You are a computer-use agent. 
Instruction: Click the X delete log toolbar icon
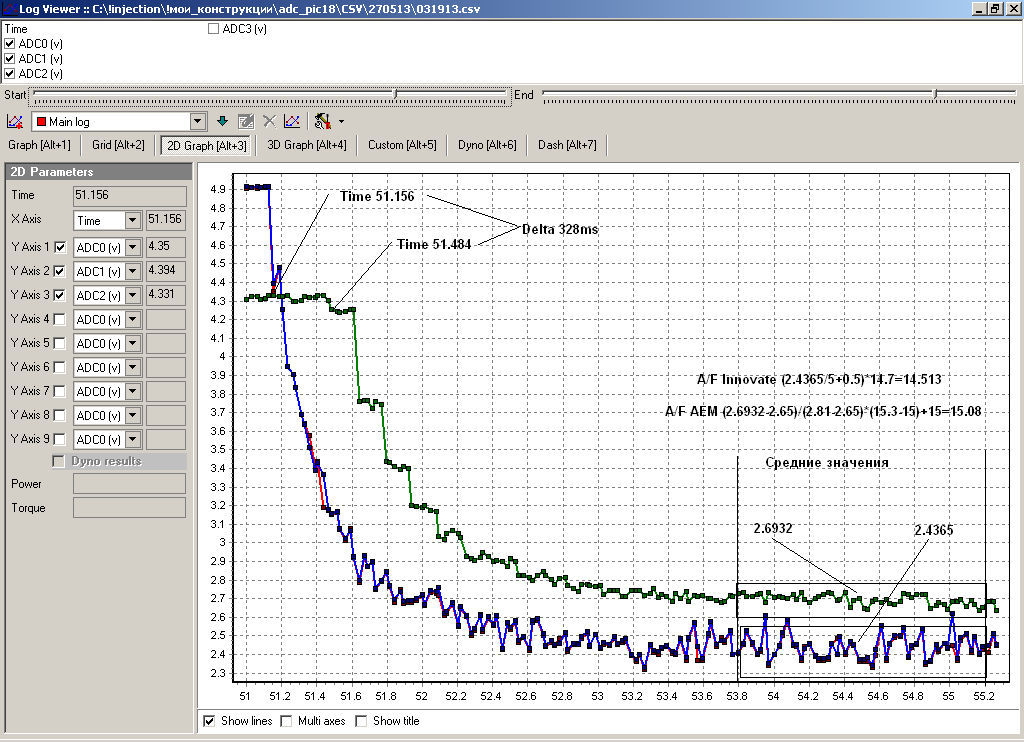pos(269,122)
